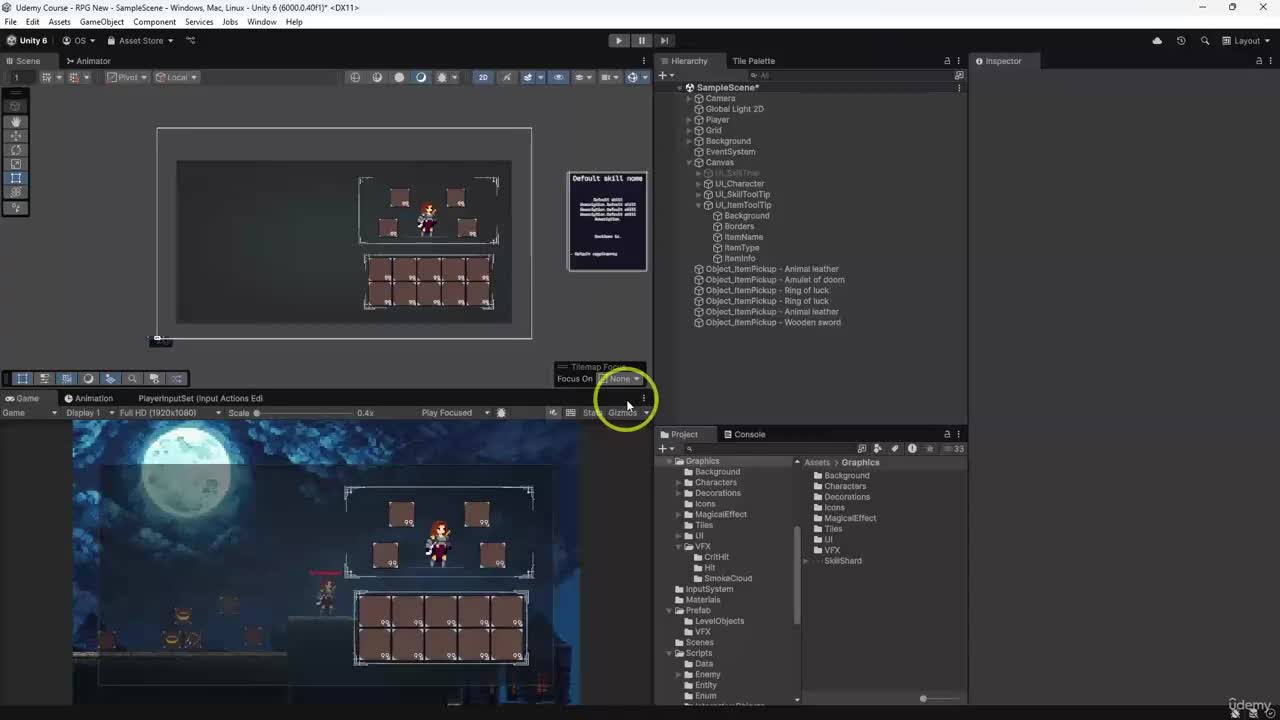Open the Window menu
Viewport: 1280px width, 720px height.
[261, 21]
